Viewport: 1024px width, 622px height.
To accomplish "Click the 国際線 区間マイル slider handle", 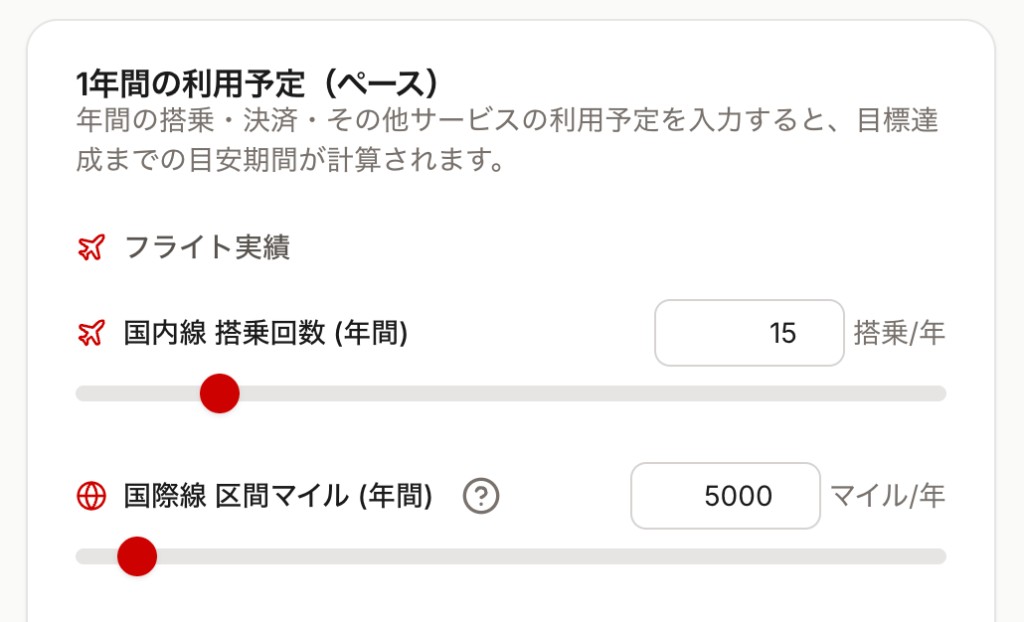I will (137, 556).
